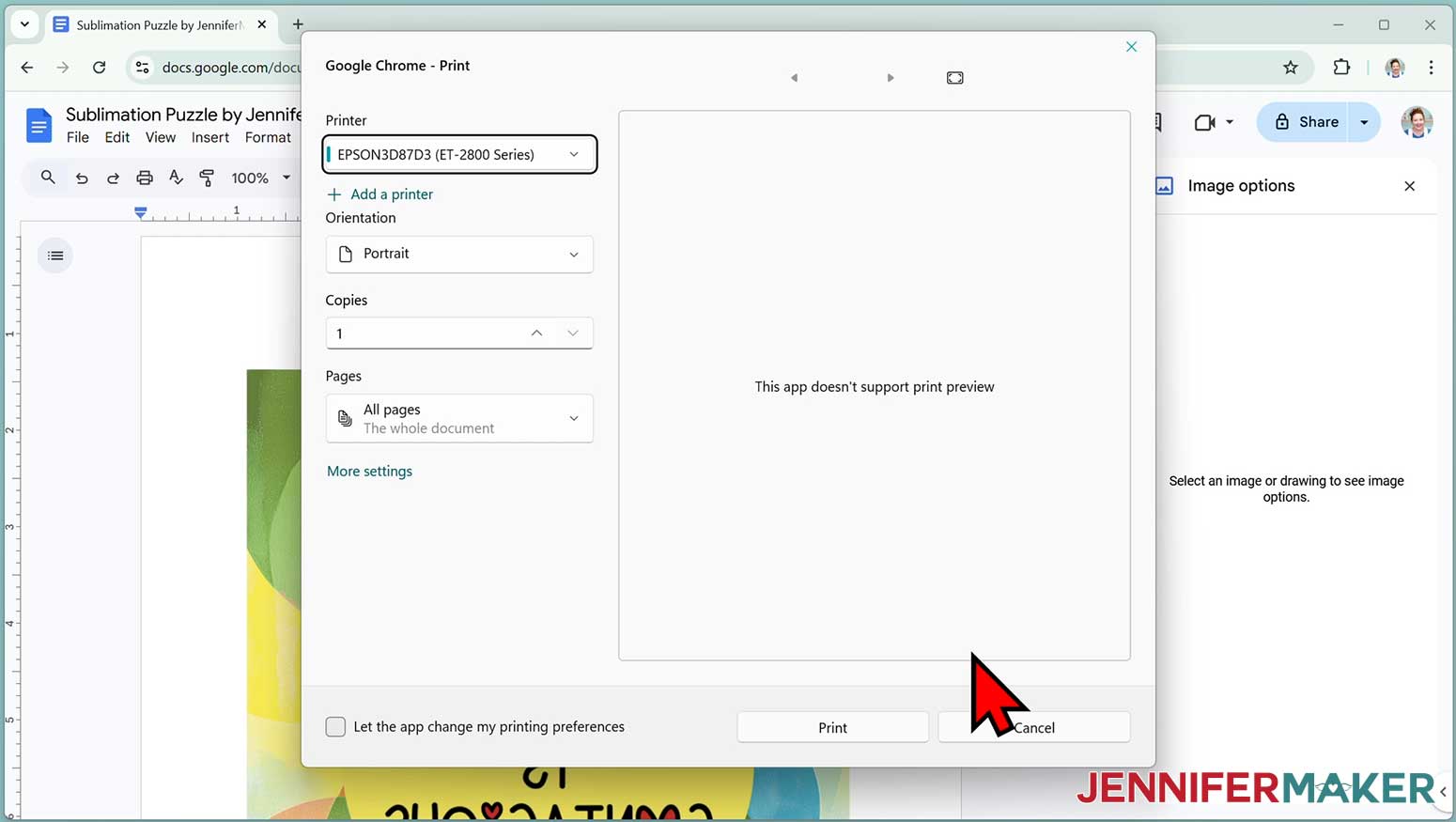The image size is (1456, 822).
Task: Open the Format menu
Action: coord(268,137)
